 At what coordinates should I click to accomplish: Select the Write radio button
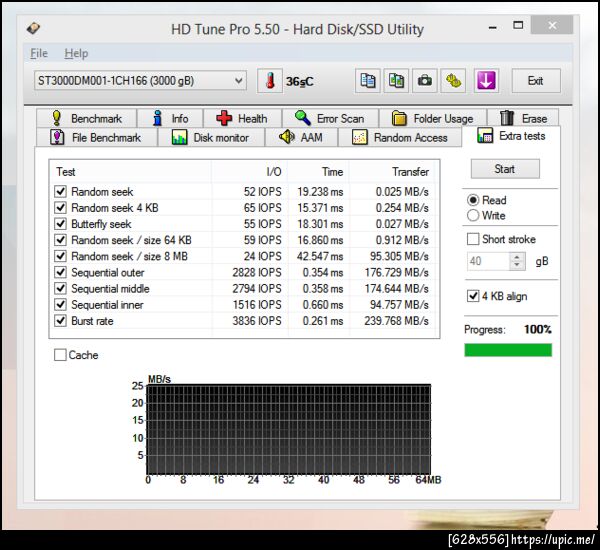(473, 215)
